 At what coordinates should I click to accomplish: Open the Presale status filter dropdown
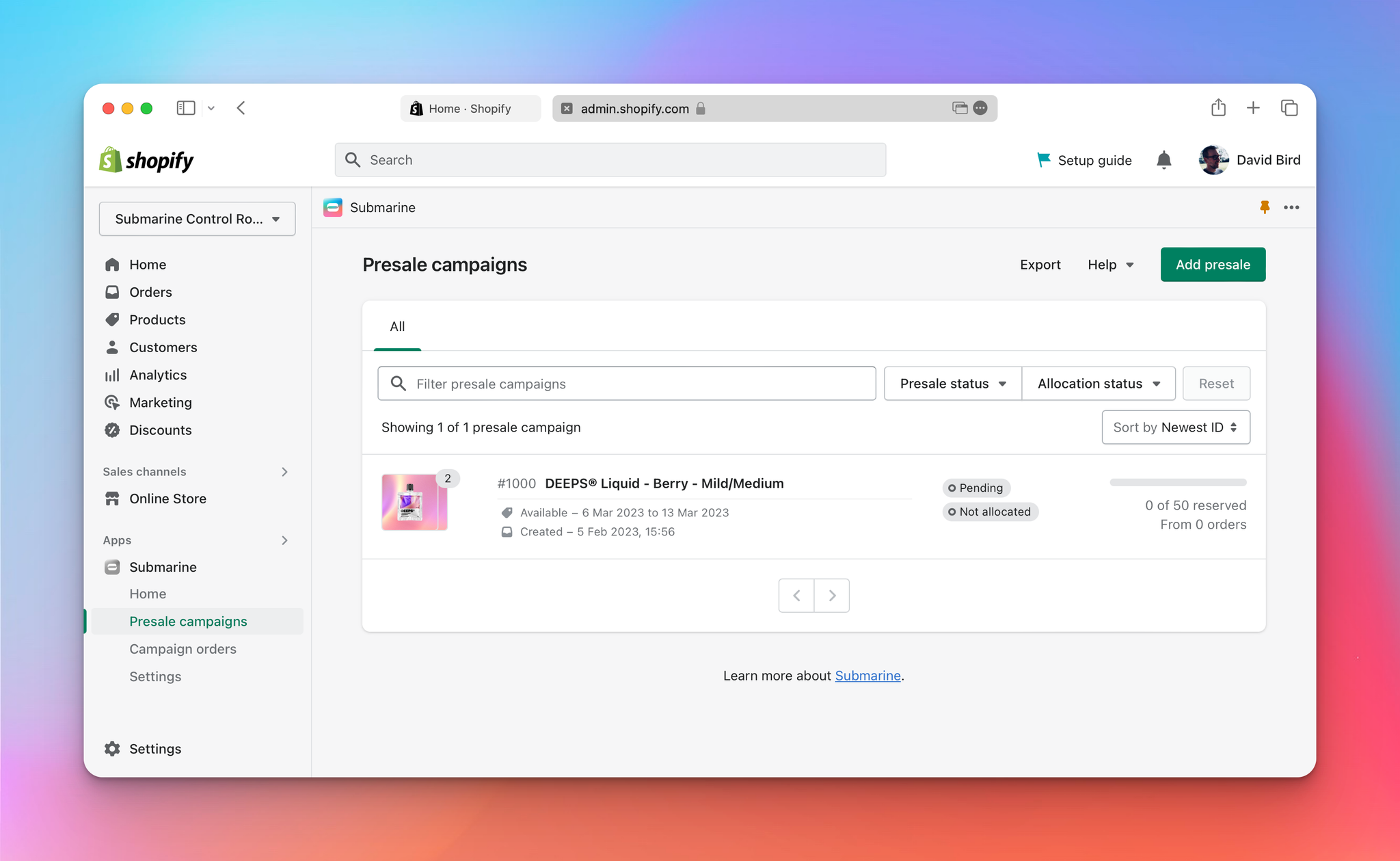[x=952, y=384]
